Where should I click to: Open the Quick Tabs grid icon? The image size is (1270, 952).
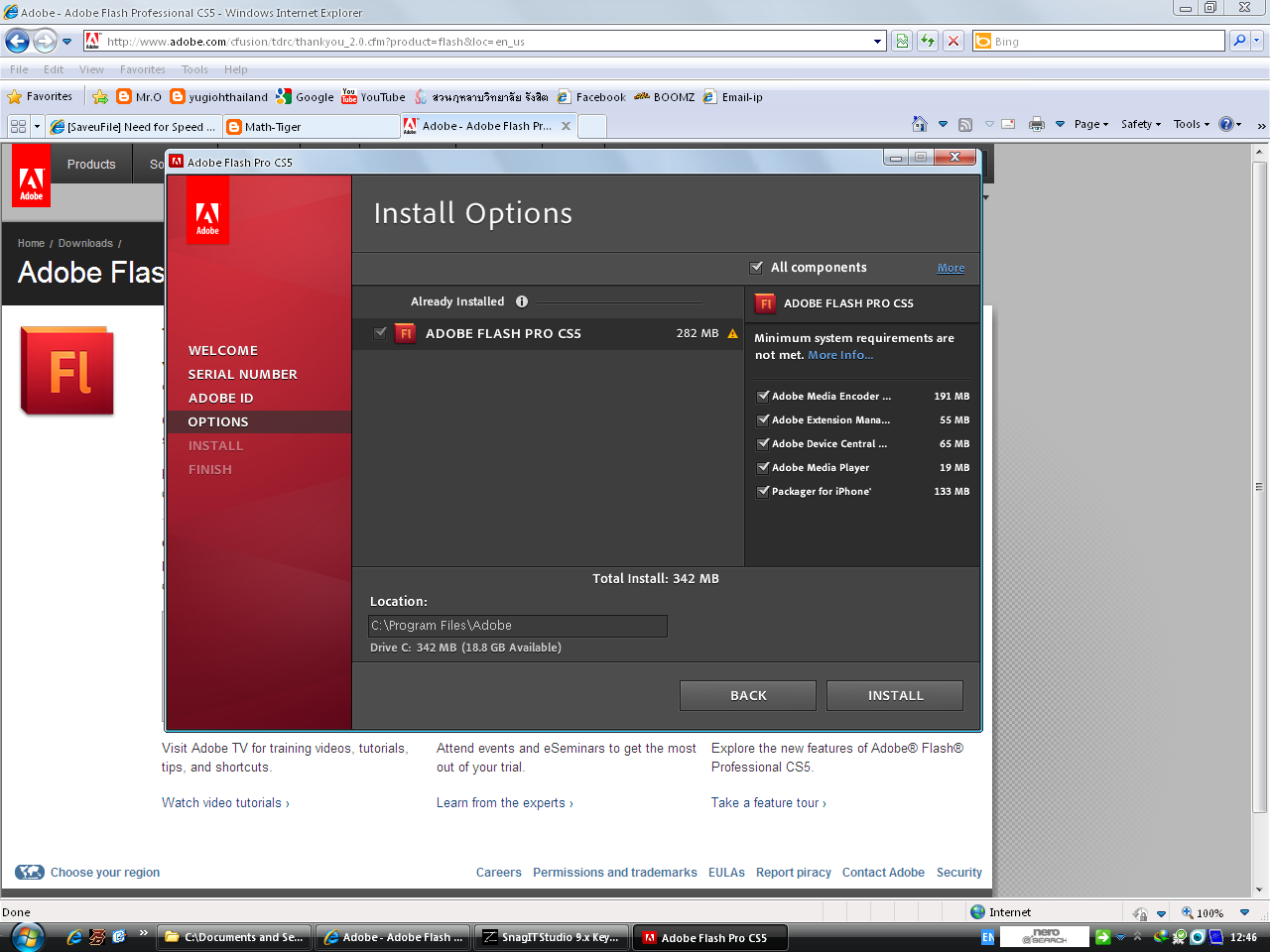(x=18, y=126)
